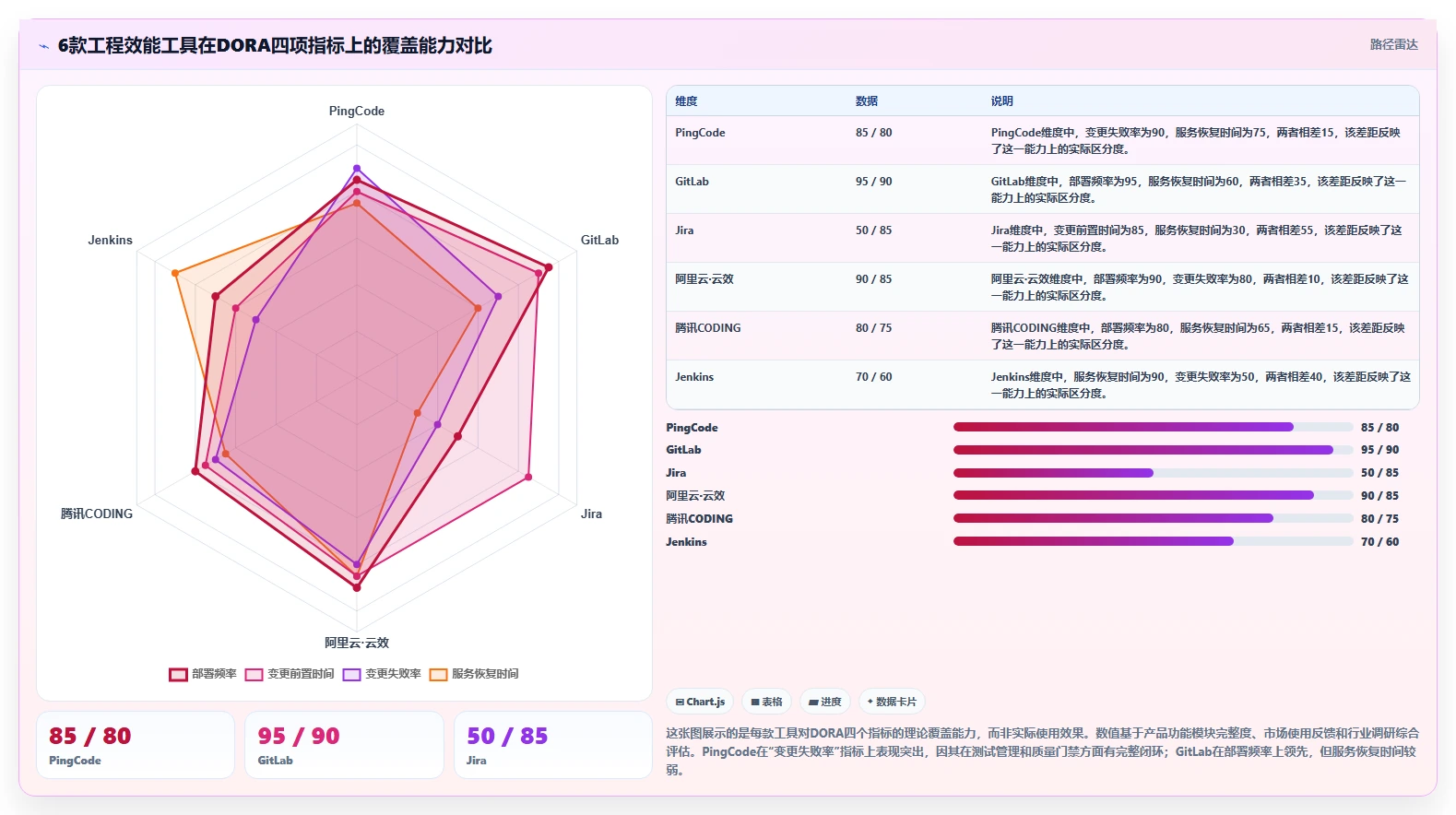1456x815 pixels.
Task: Click the GitLab progress bar
Action: coord(1154,450)
